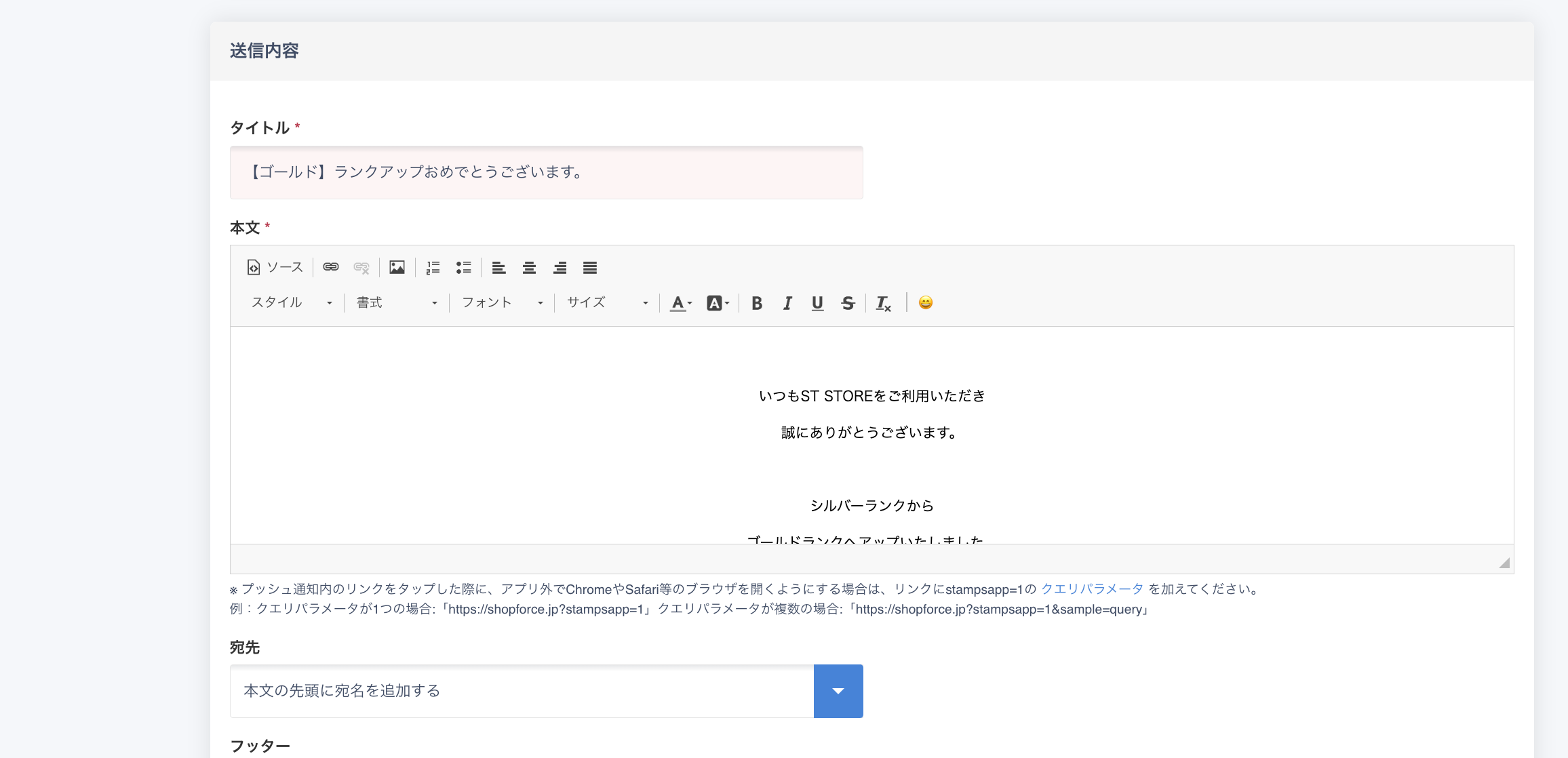The height and width of the screenshot is (758, 1568).
Task: Open the emoji picker
Action: click(x=926, y=302)
